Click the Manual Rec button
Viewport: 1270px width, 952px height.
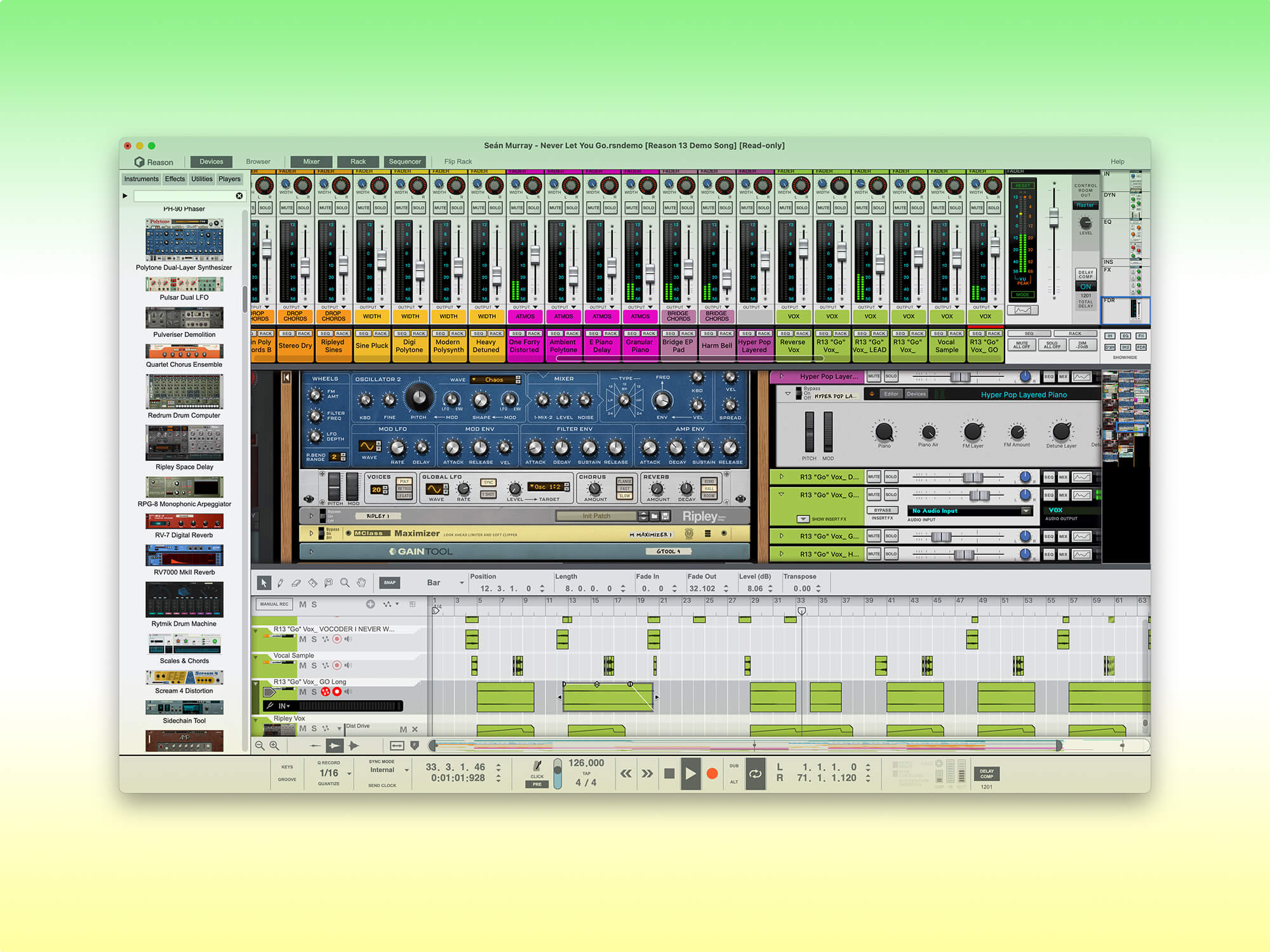(x=274, y=604)
